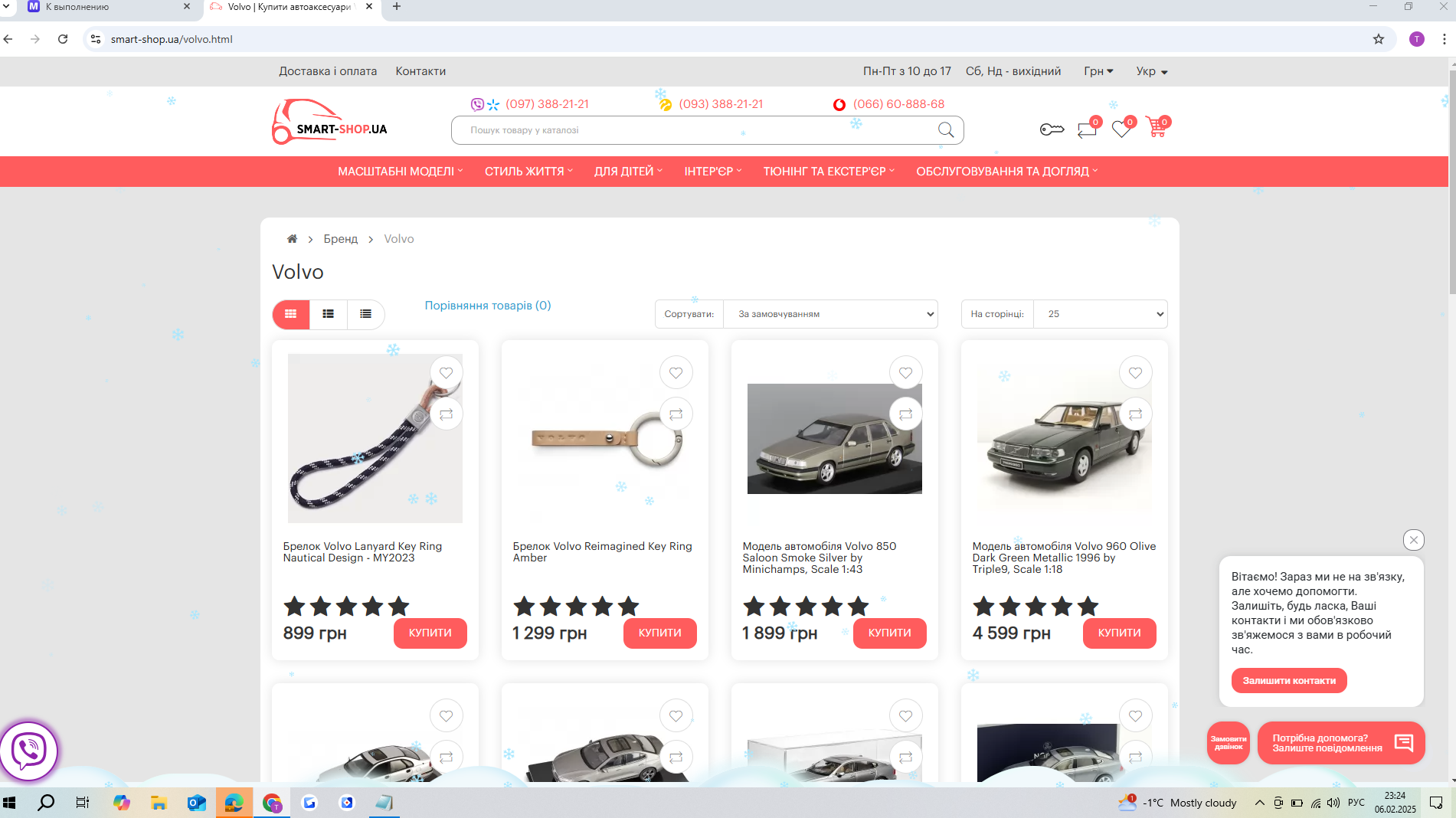Expand the СТИЛЬ ЖИТТЯ menu

528,172
